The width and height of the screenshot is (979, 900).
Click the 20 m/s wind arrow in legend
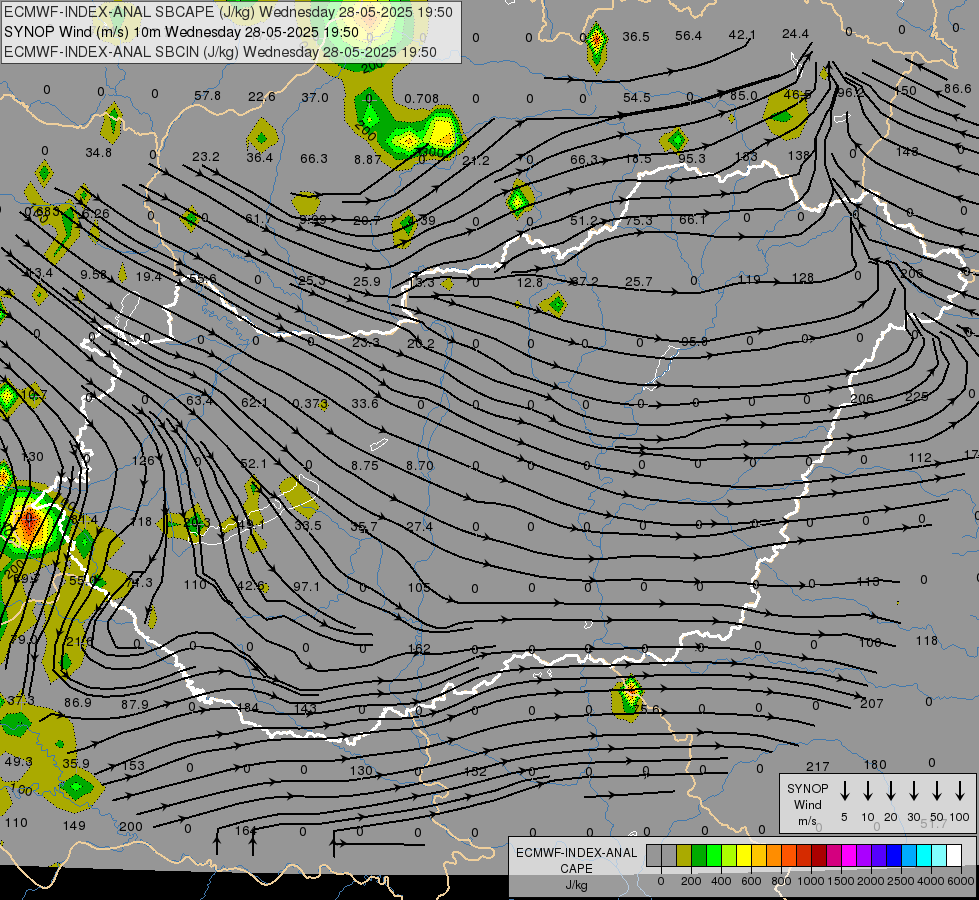(x=891, y=790)
